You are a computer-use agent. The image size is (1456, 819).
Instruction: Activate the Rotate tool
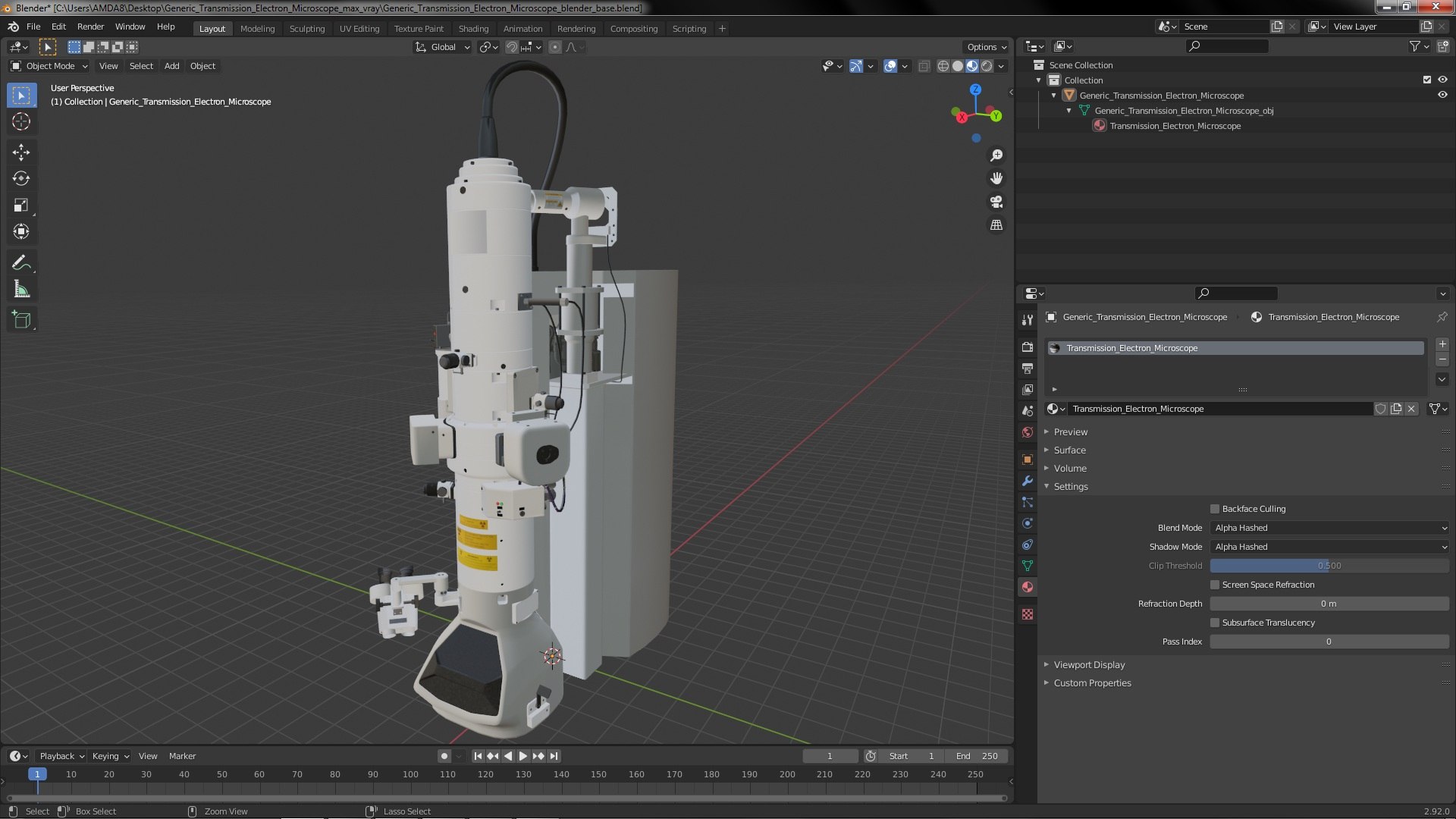(21, 179)
